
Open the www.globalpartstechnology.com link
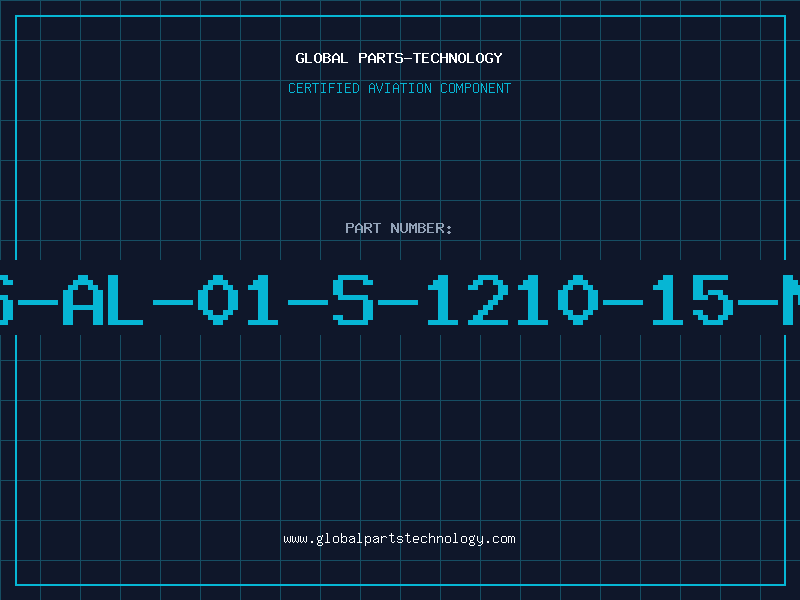click(x=399, y=539)
